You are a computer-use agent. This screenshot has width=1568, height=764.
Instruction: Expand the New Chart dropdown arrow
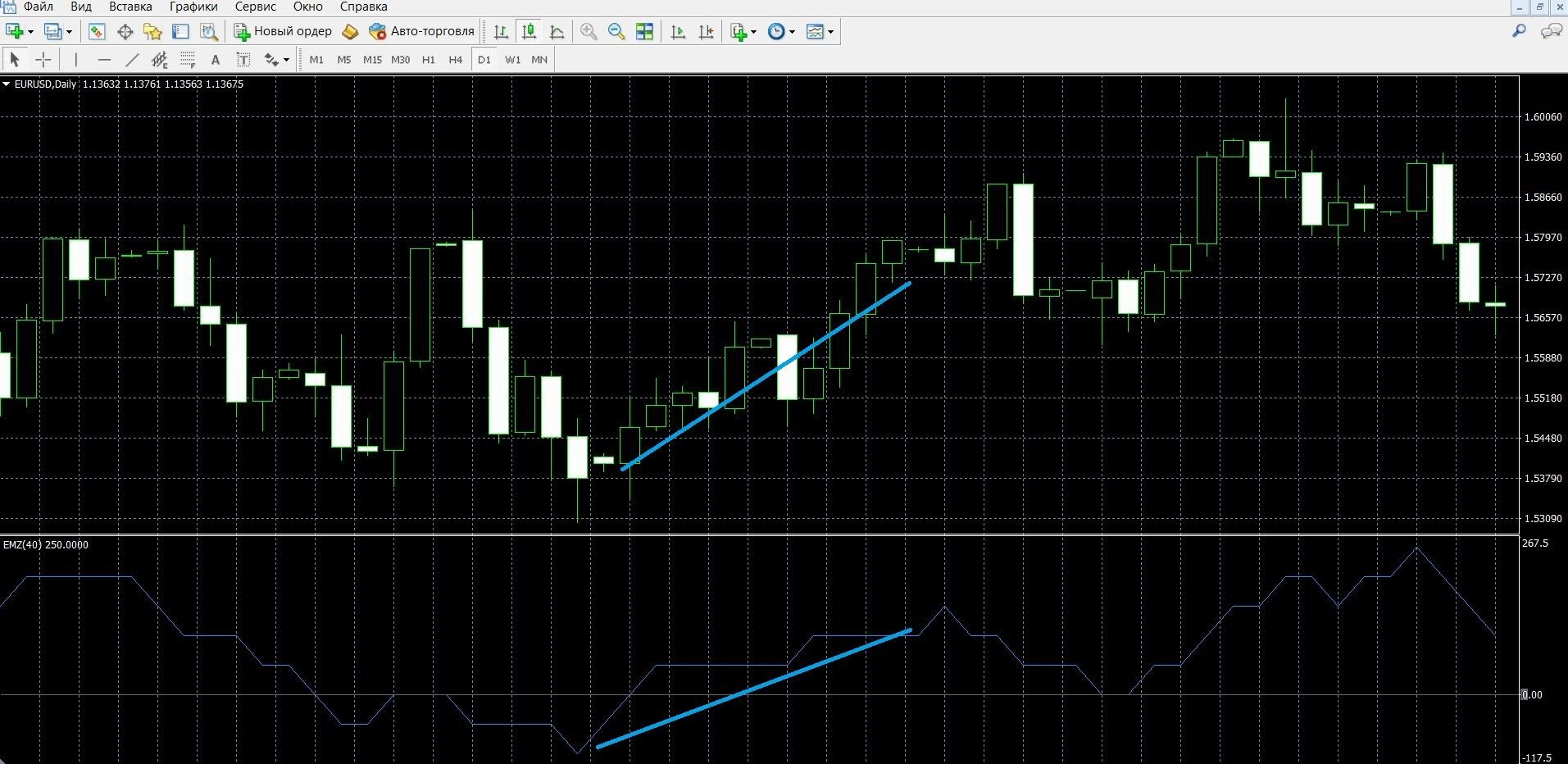click(30, 32)
